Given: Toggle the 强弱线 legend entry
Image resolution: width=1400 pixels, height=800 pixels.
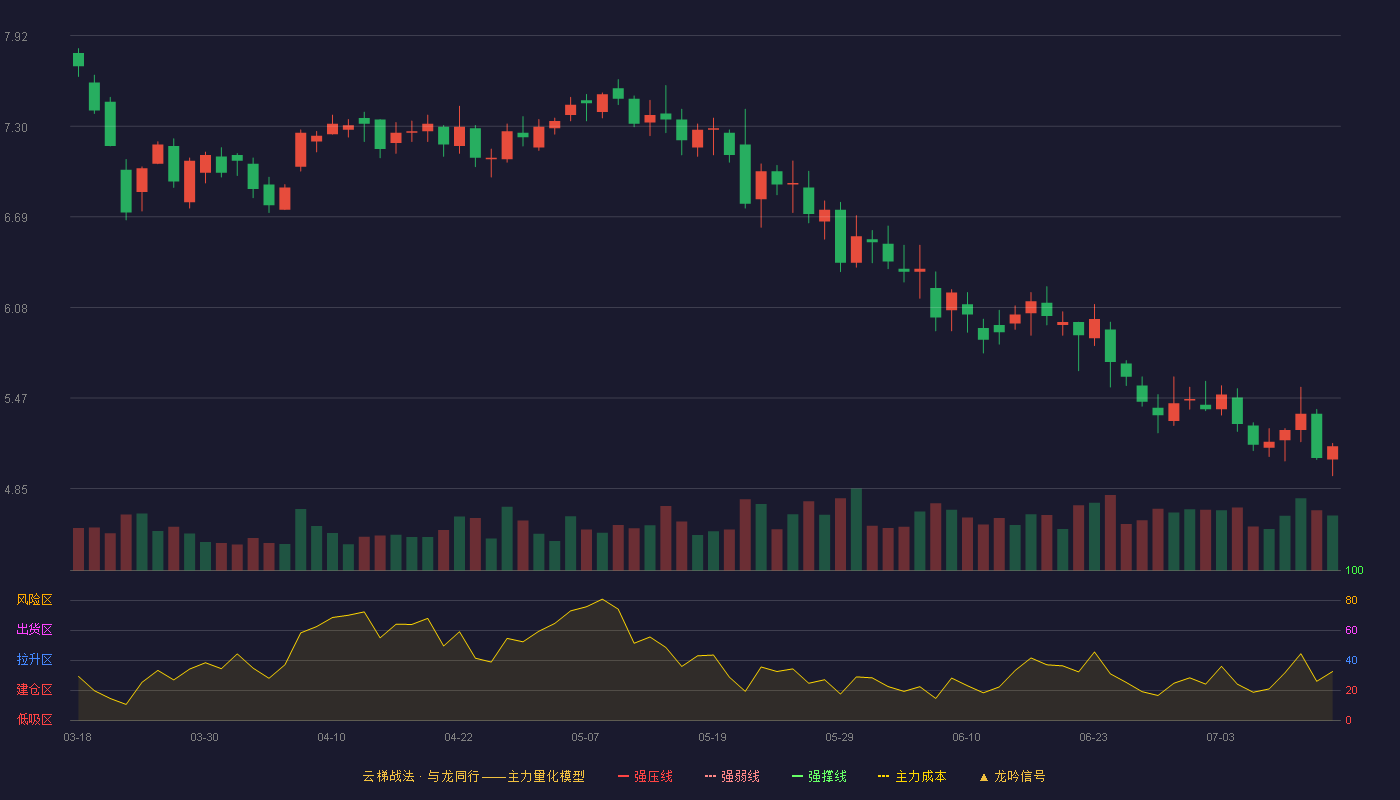Looking at the screenshot, I should (x=732, y=776).
